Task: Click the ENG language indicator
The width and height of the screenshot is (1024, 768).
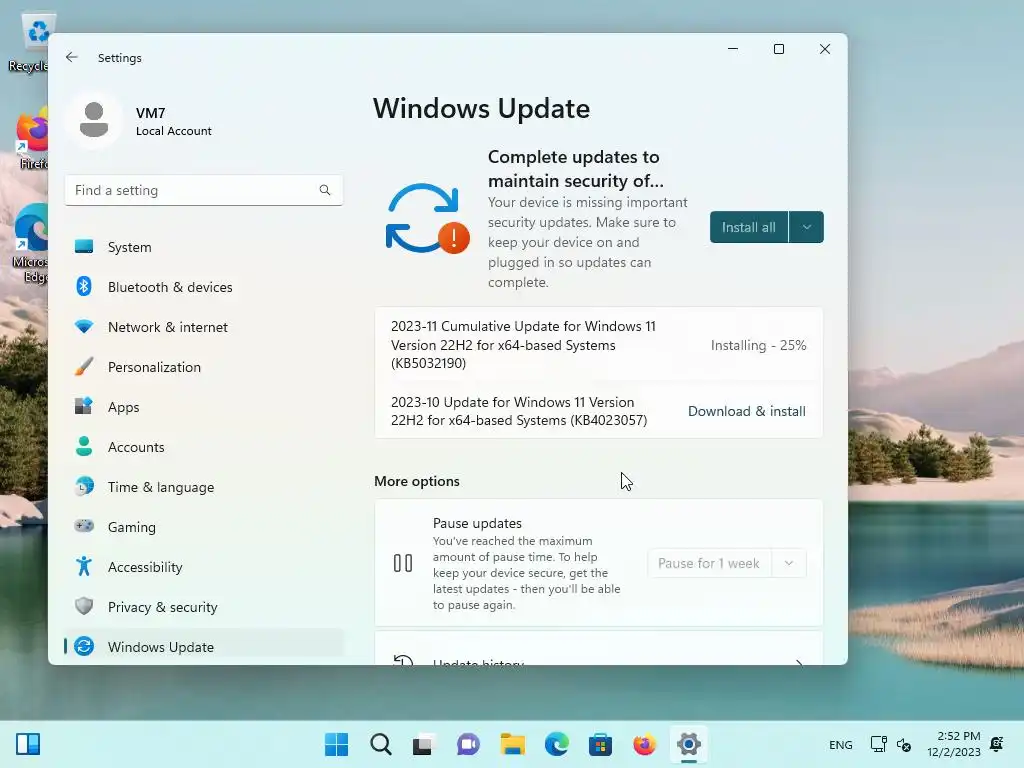Action: point(840,744)
